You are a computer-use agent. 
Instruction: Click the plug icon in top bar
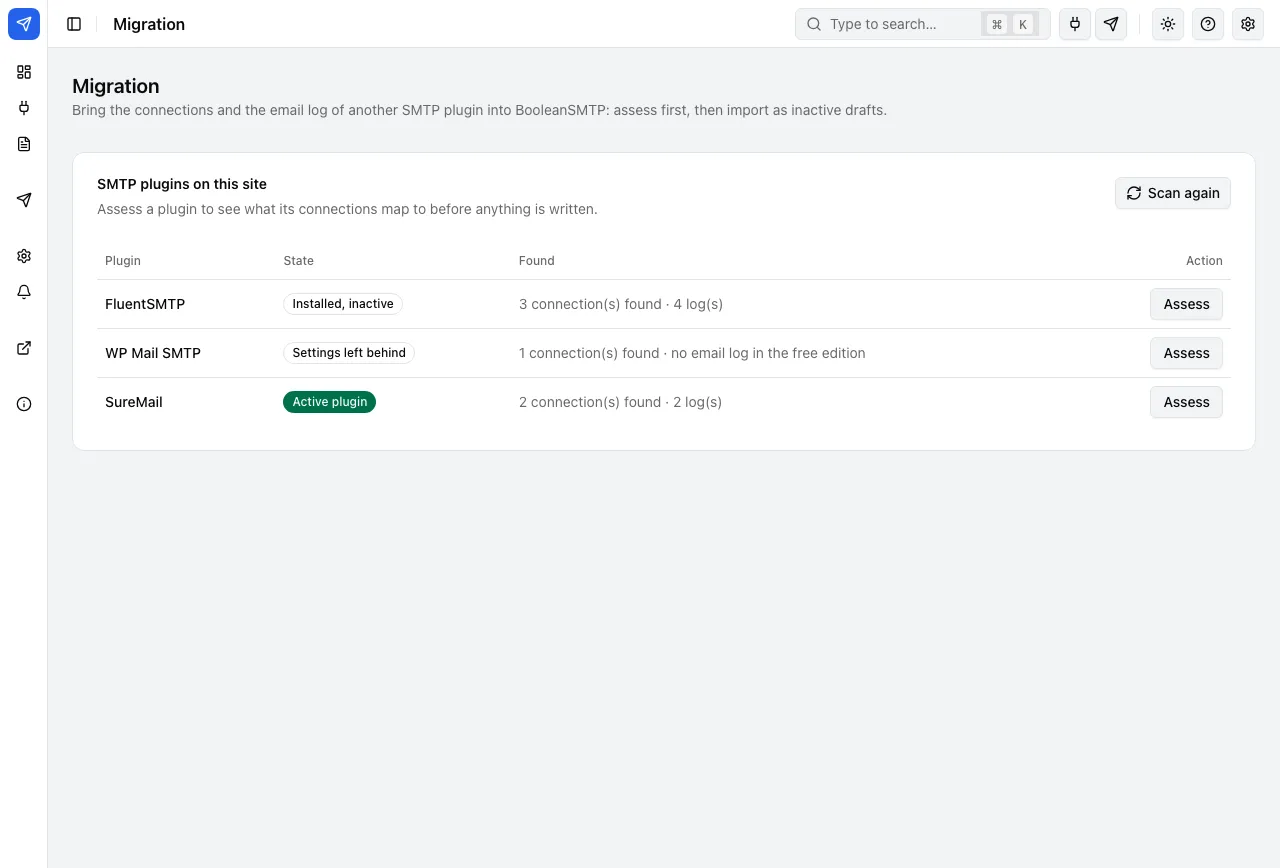[x=1075, y=24]
